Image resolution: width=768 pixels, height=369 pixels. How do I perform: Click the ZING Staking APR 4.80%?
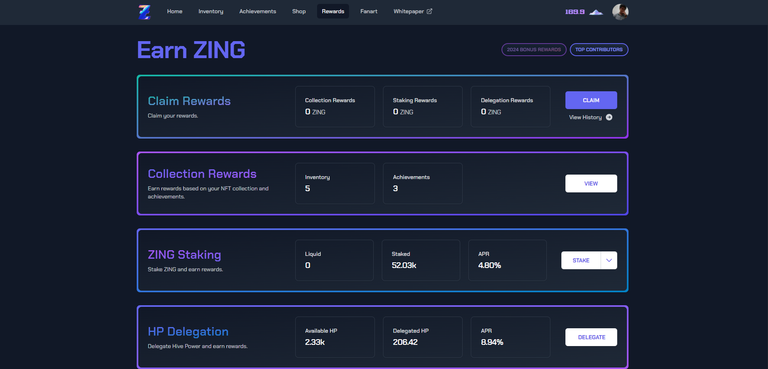click(489, 265)
